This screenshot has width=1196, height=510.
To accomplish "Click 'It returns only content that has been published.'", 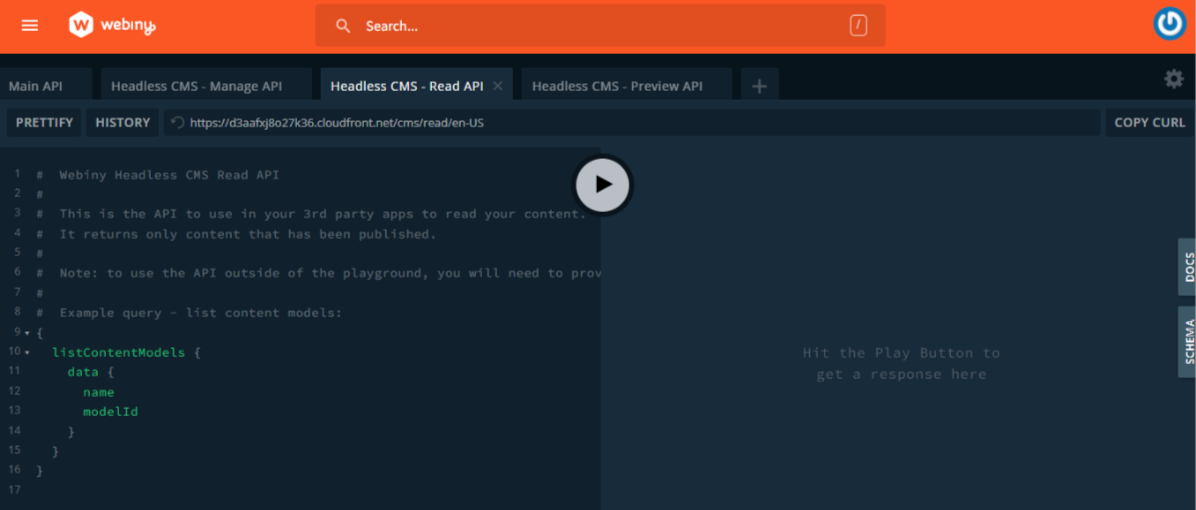I will coord(248,234).
